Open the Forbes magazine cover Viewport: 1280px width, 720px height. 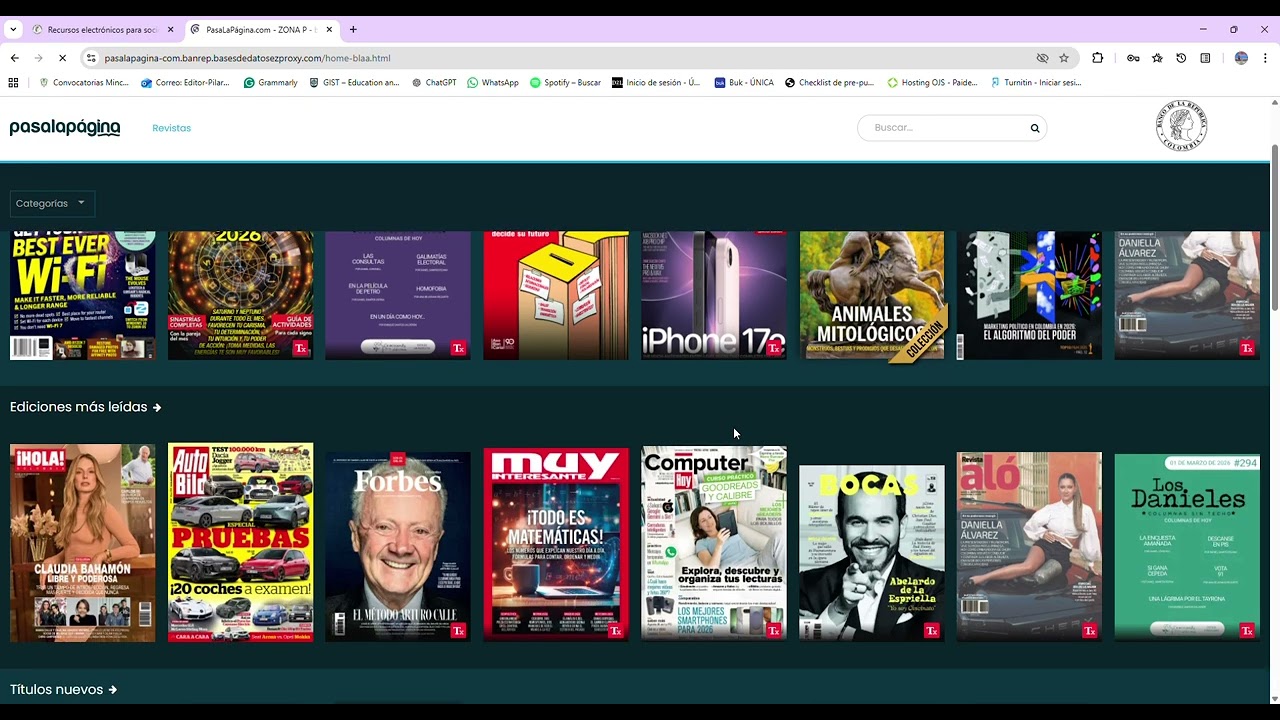pyautogui.click(x=398, y=546)
